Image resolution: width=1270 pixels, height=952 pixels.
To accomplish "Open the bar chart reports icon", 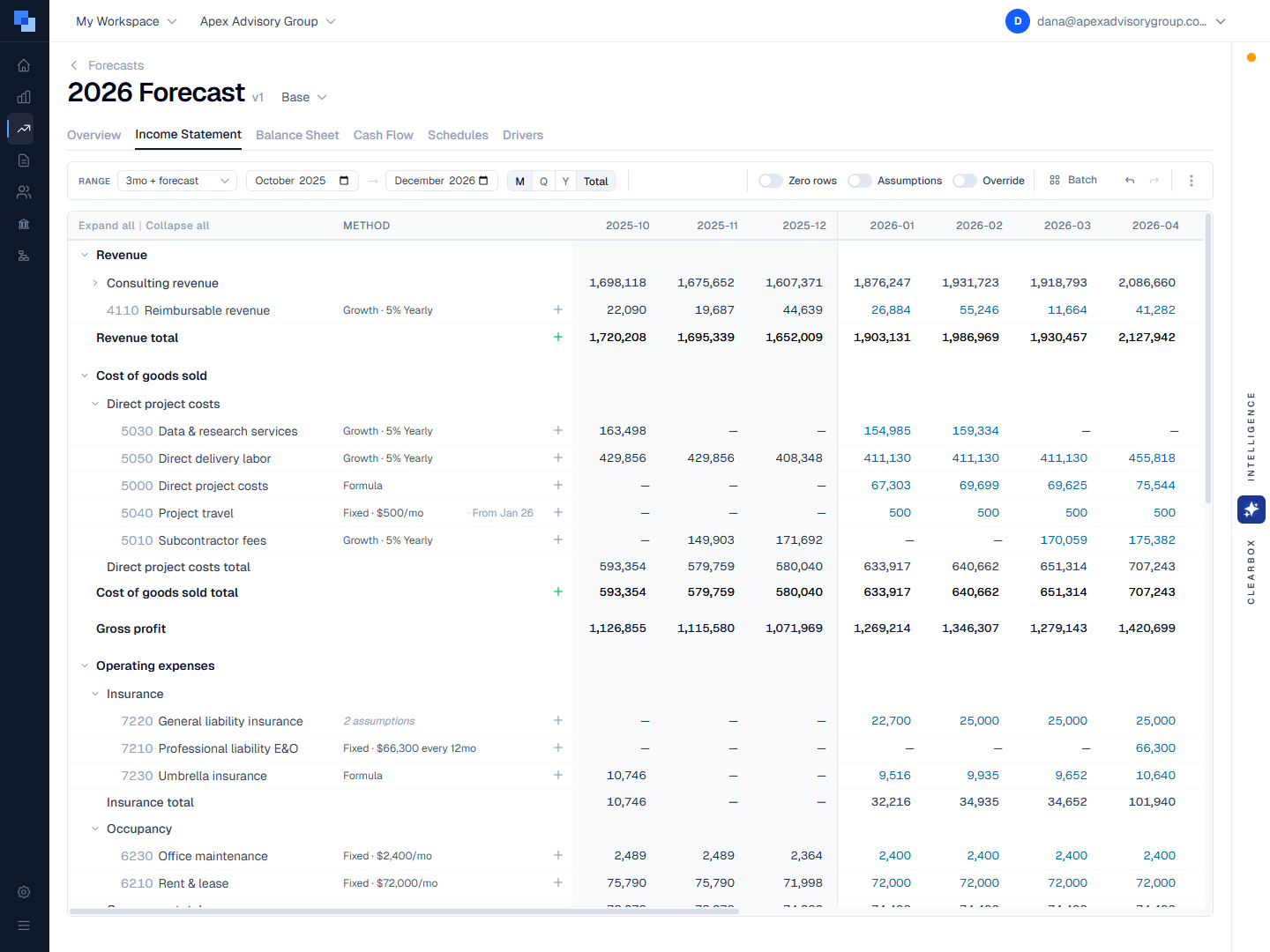I will tap(24, 97).
